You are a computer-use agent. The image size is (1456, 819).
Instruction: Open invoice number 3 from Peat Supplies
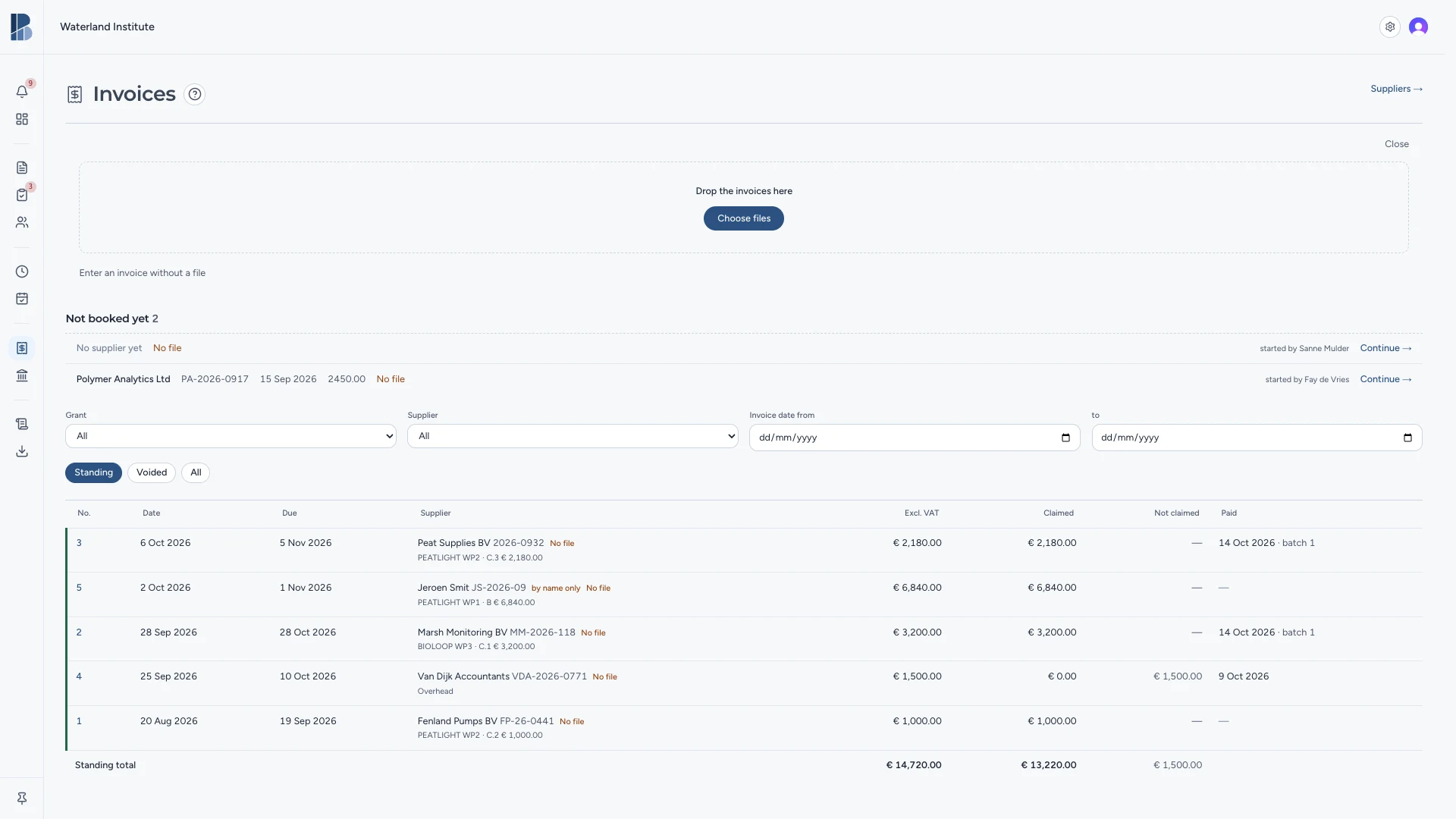coord(79,543)
